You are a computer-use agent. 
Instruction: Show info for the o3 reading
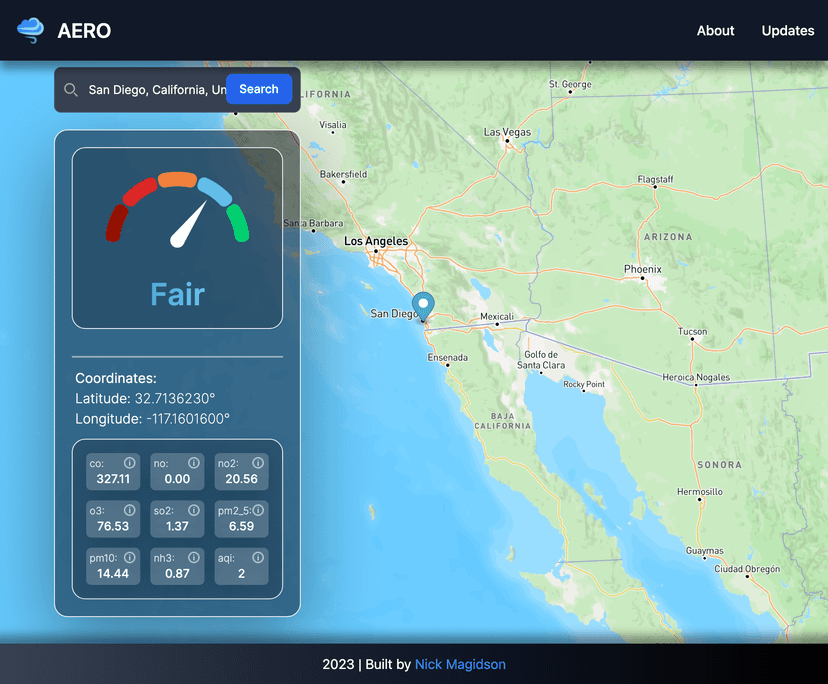(129, 510)
